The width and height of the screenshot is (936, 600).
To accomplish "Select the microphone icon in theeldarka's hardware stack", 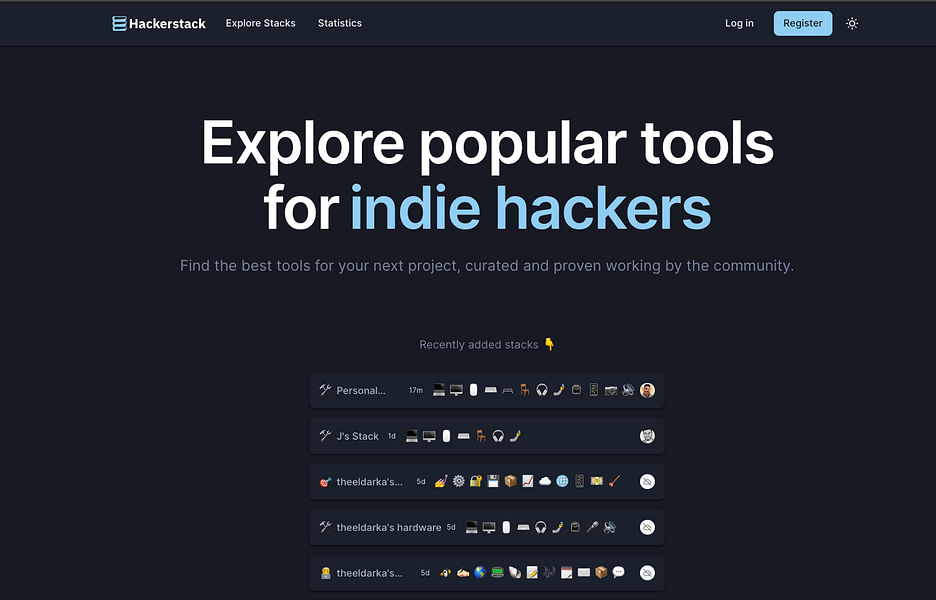I will (x=593, y=527).
